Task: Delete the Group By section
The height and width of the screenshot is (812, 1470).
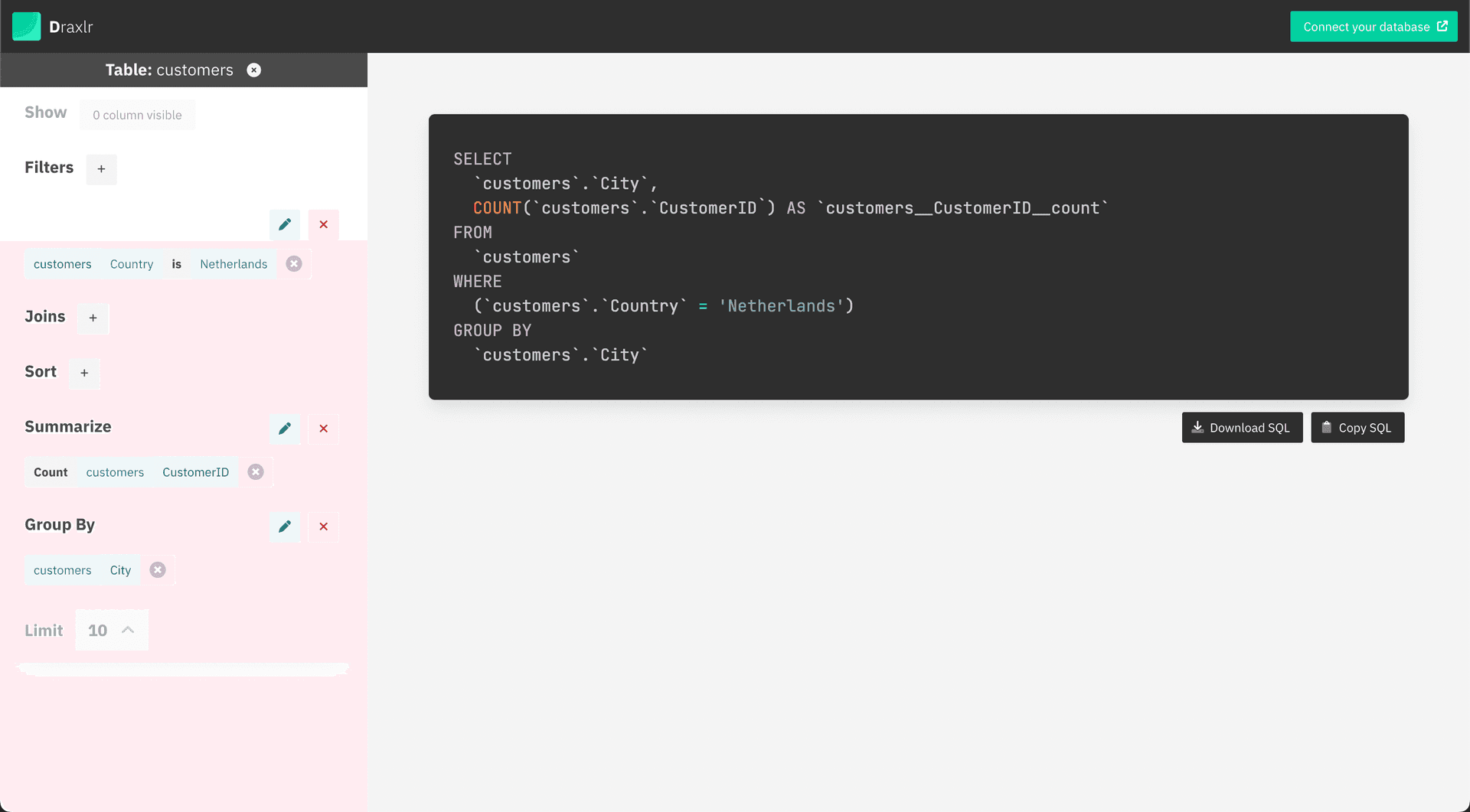Action: (324, 527)
